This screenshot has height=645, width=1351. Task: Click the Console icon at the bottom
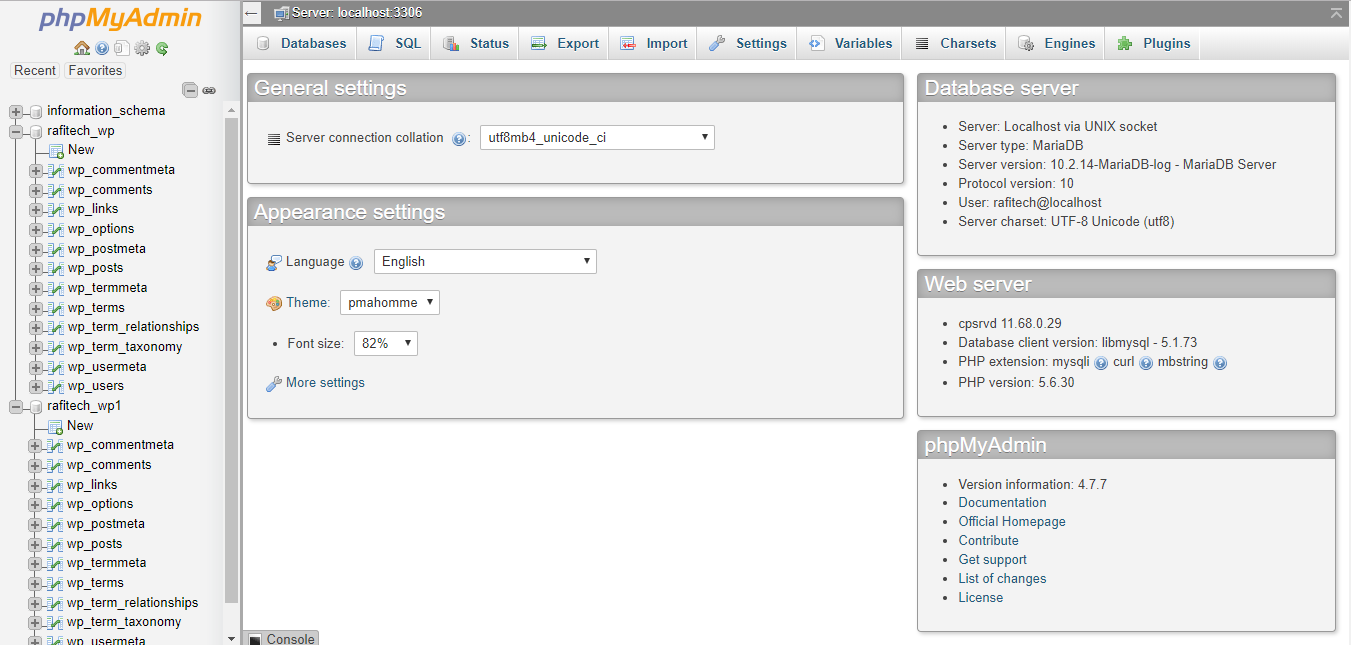[255, 639]
